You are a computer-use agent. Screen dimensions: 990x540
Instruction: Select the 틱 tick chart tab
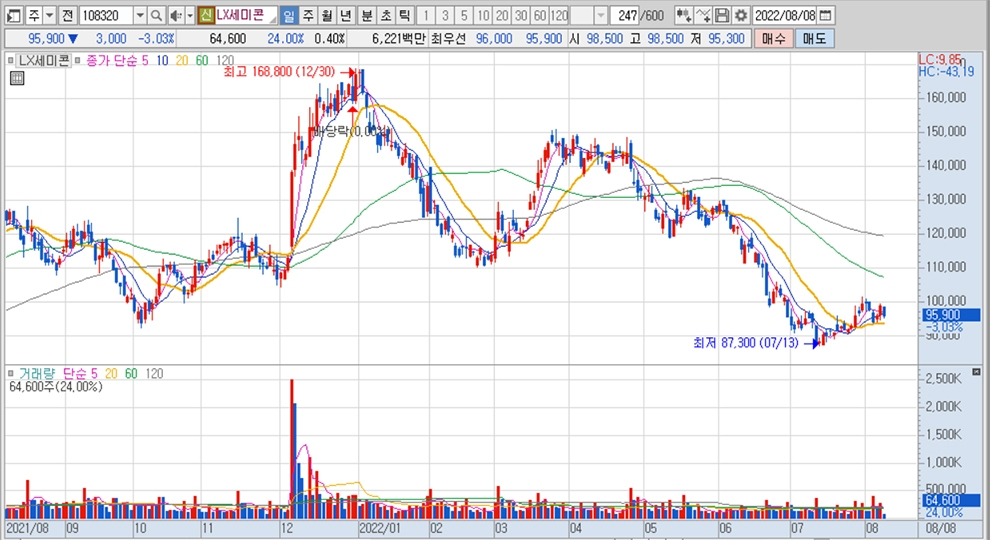(x=405, y=15)
